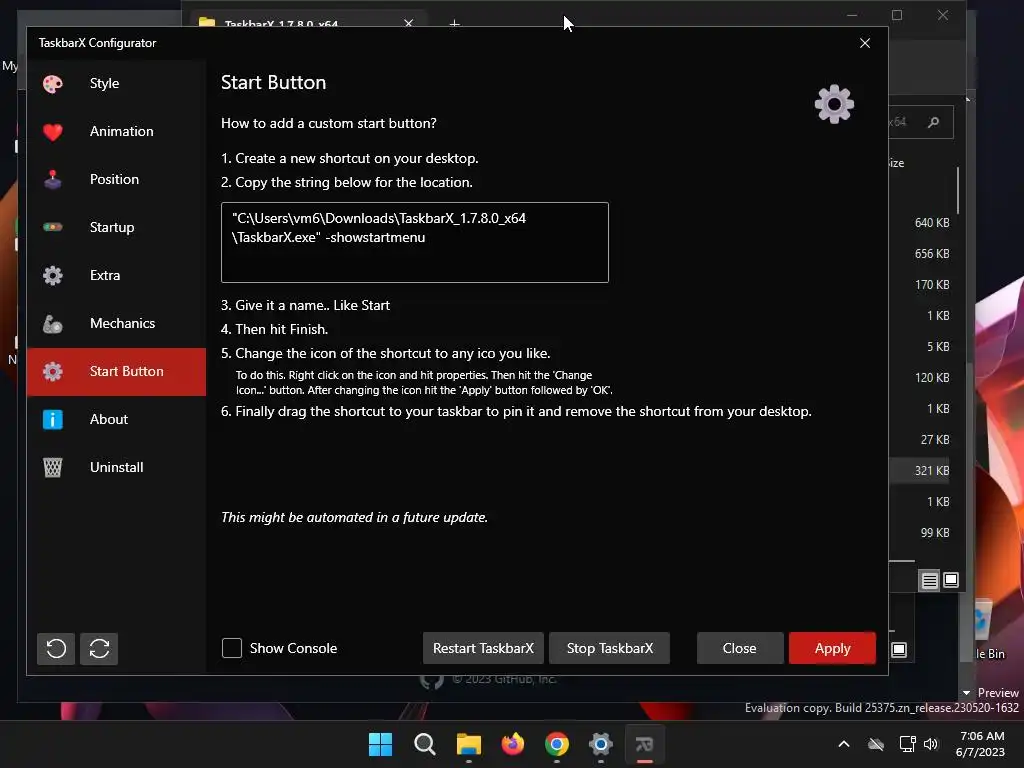
Task: Click the search icon in File Explorer
Action: pos(933,122)
